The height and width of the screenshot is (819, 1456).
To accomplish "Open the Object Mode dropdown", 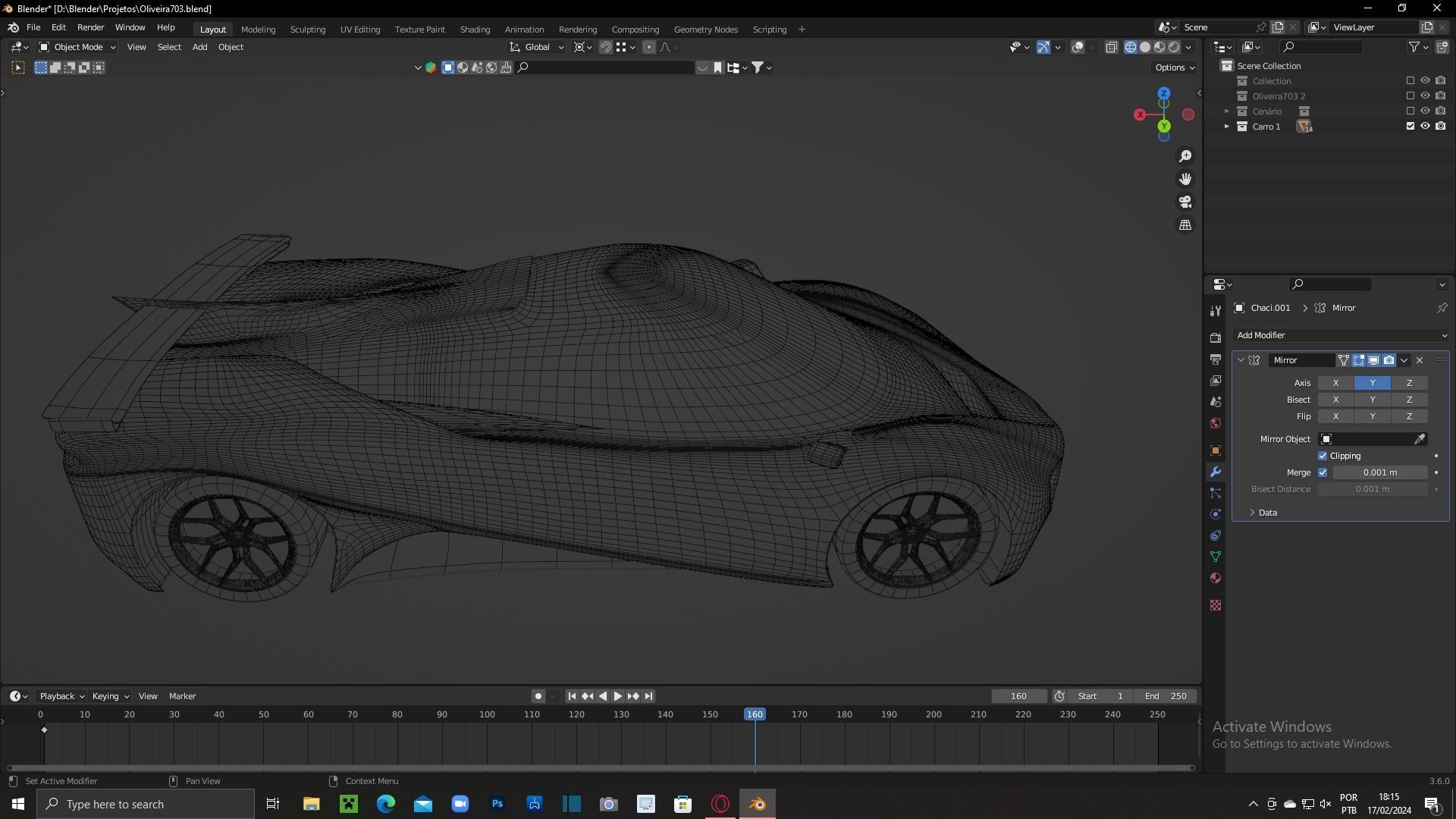I will tap(77, 47).
